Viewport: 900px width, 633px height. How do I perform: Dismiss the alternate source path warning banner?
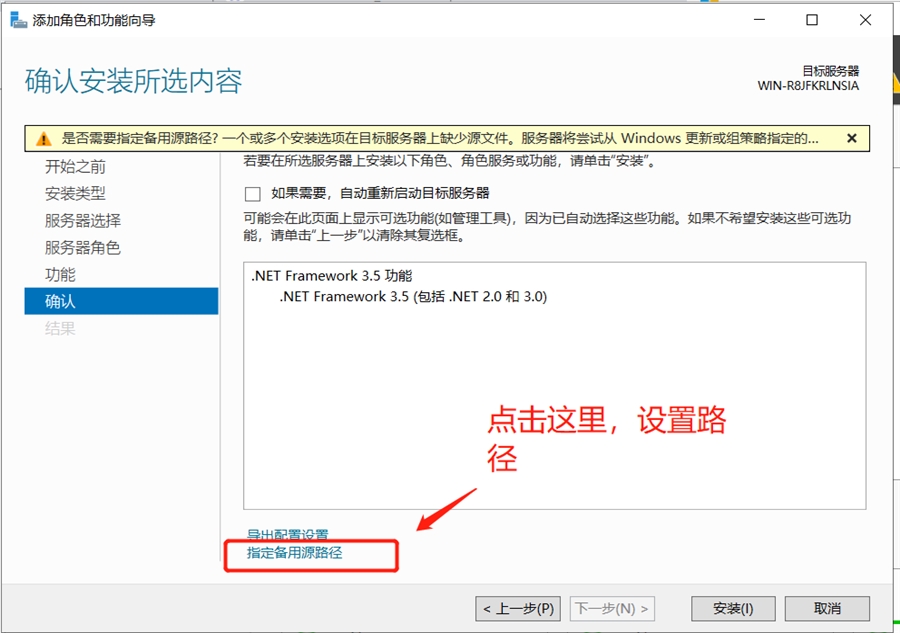point(852,138)
